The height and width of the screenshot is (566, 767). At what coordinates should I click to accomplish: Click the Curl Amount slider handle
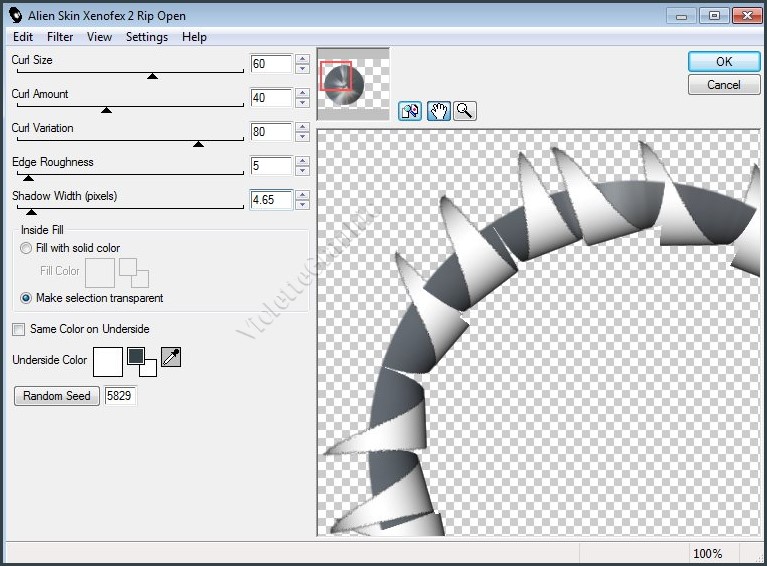(x=106, y=110)
